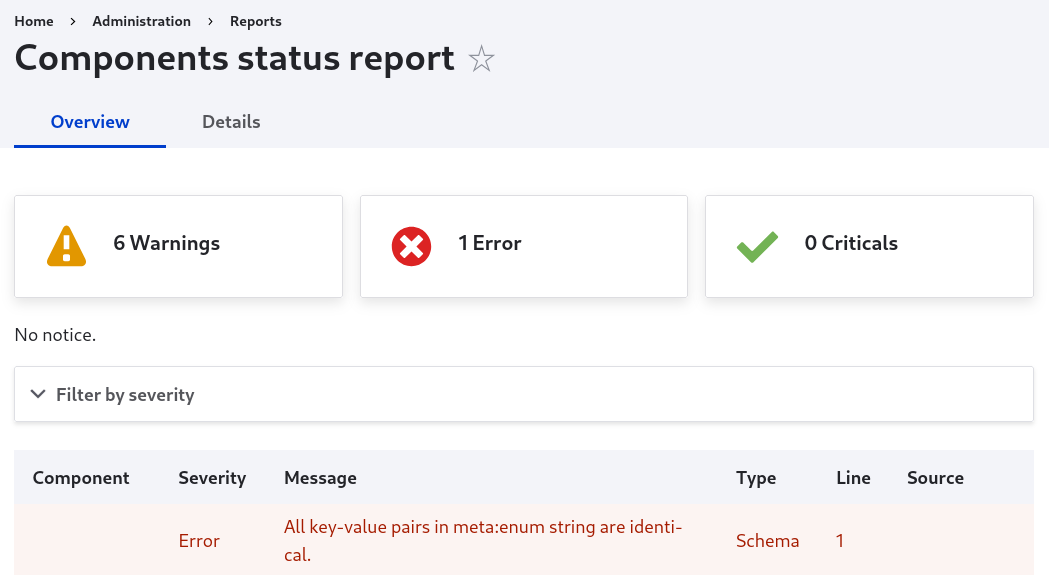Click the favorite star icon beside title
This screenshot has height=575, width=1049.
point(482,60)
